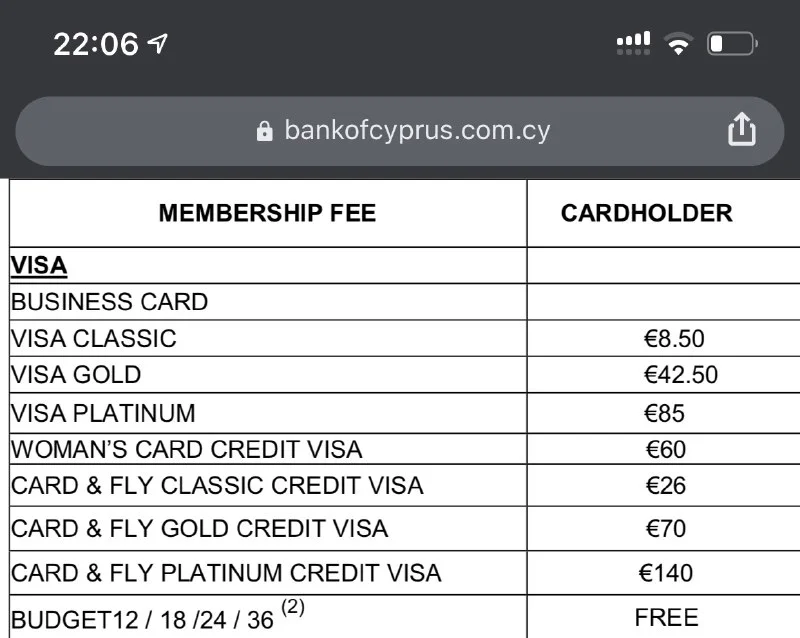Tap the CARD & FLY PLATINUM €140 fee
This screenshot has height=638, width=800.
pos(667,573)
